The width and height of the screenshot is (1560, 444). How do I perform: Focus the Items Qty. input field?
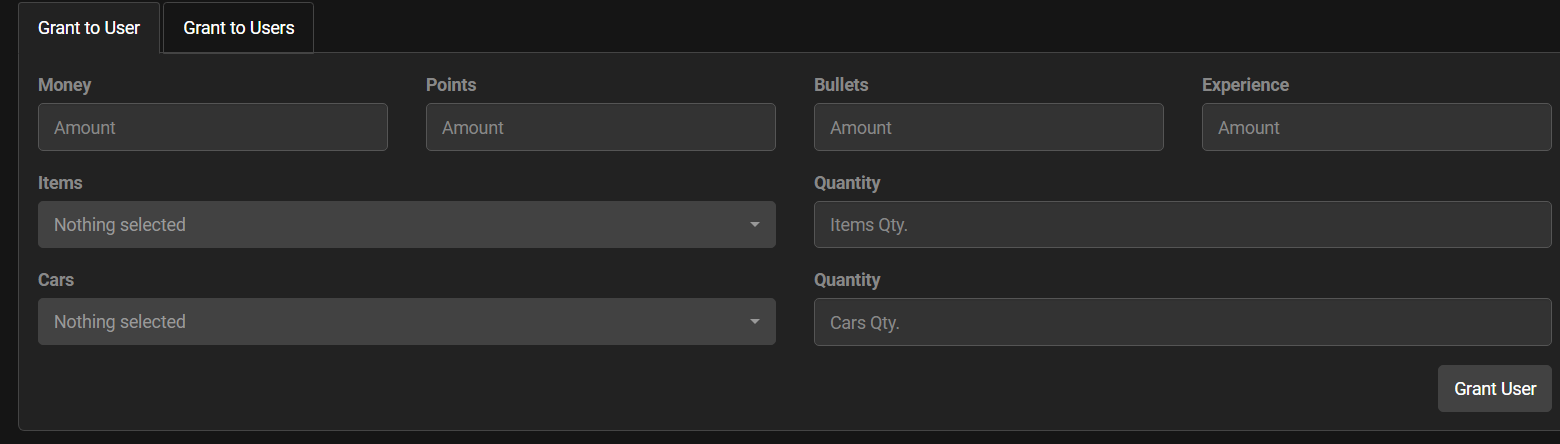click(x=1182, y=225)
